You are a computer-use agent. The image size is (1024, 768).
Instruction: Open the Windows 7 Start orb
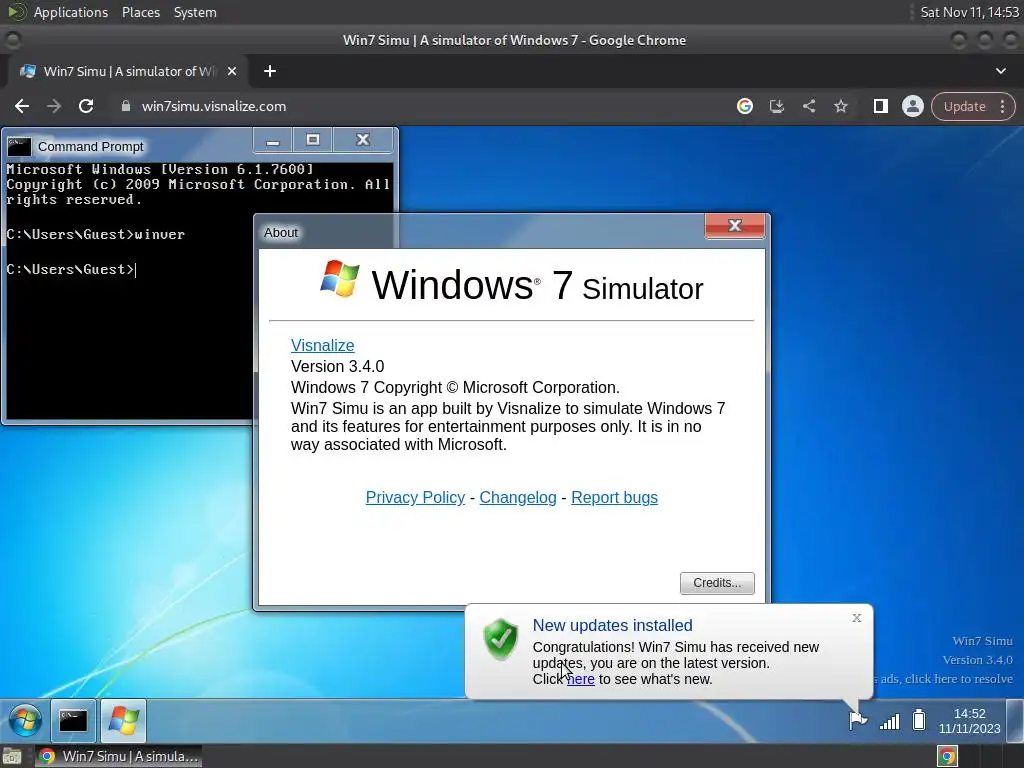tap(25, 720)
